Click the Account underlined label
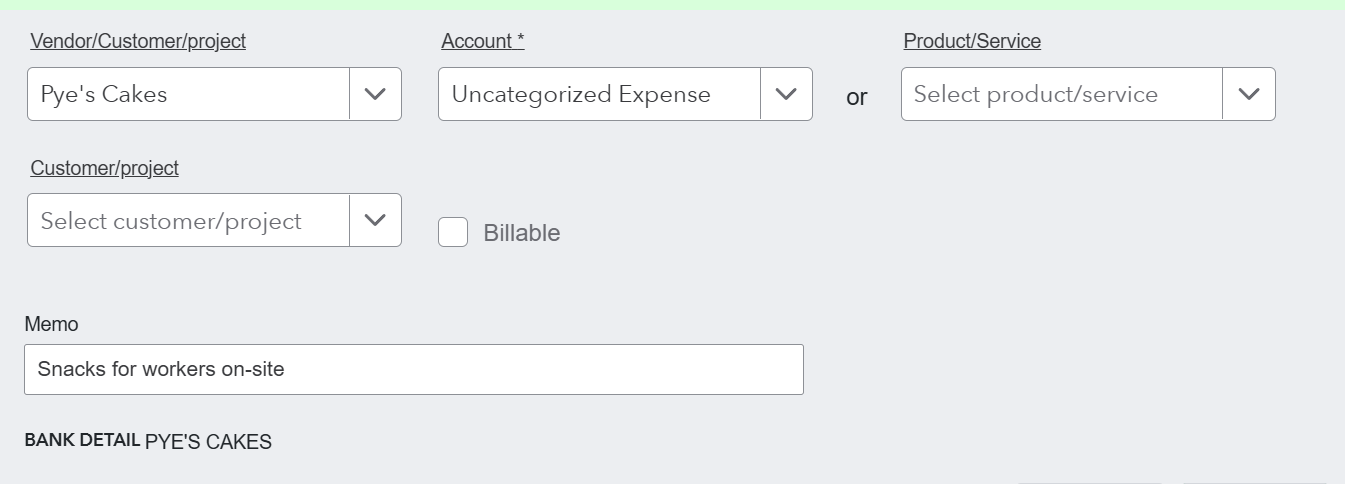This screenshot has height=484, width=1345. 483,41
